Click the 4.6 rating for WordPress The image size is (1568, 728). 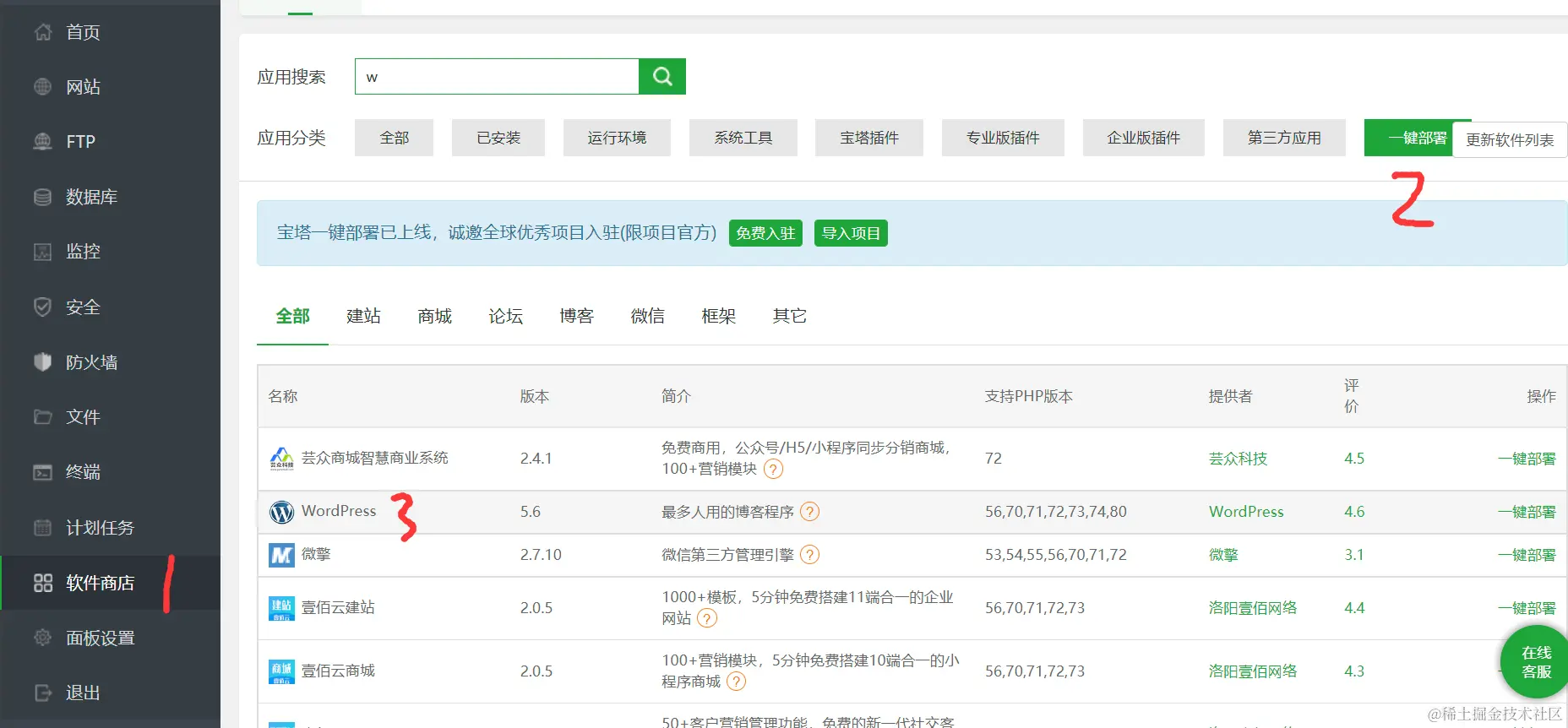(x=1354, y=512)
